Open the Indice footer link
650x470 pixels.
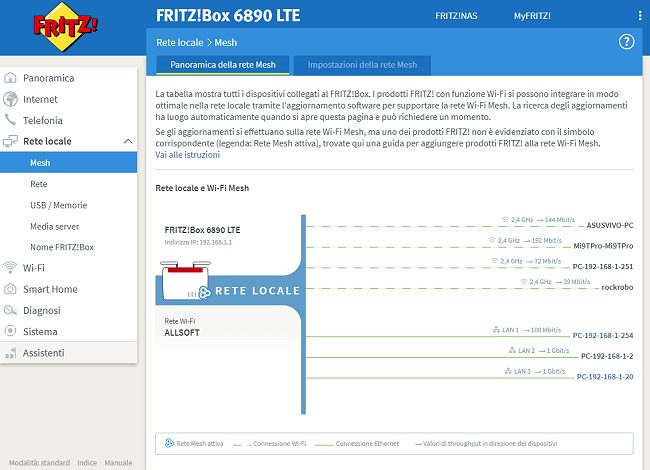87,463
